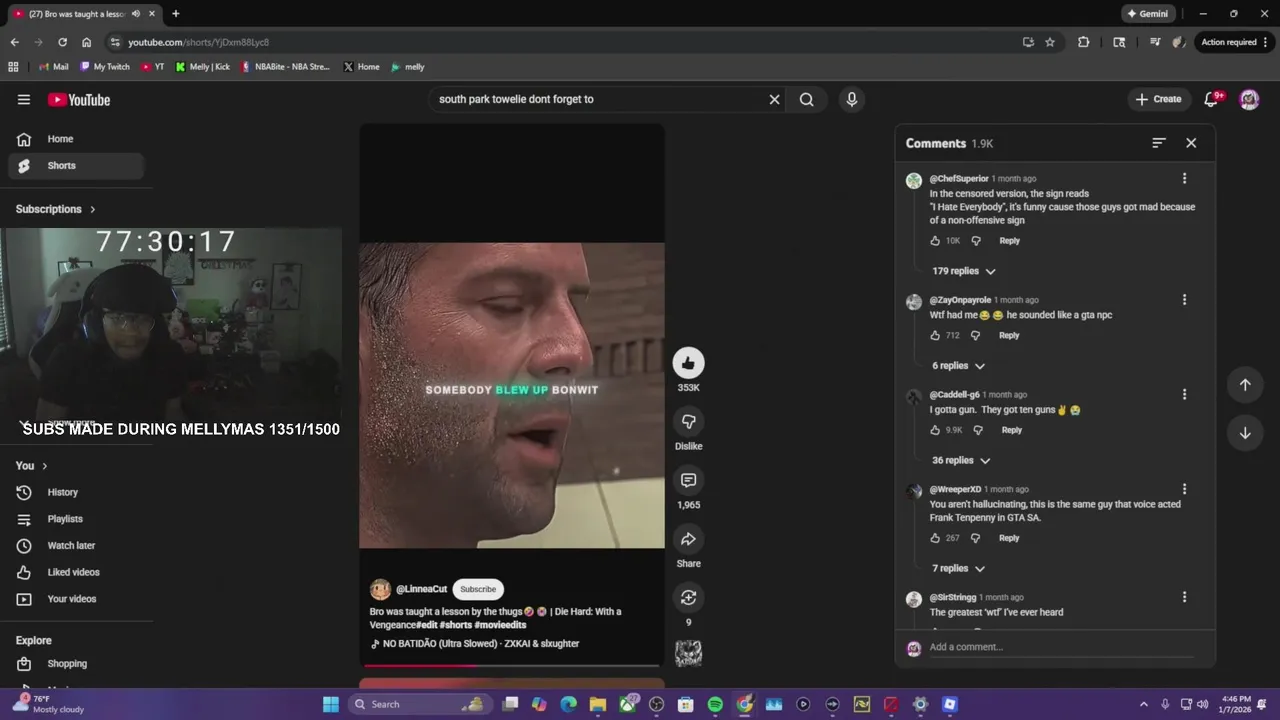Open the YouTube guide hamburger menu
This screenshot has width=1280, height=720.
point(24,99)
